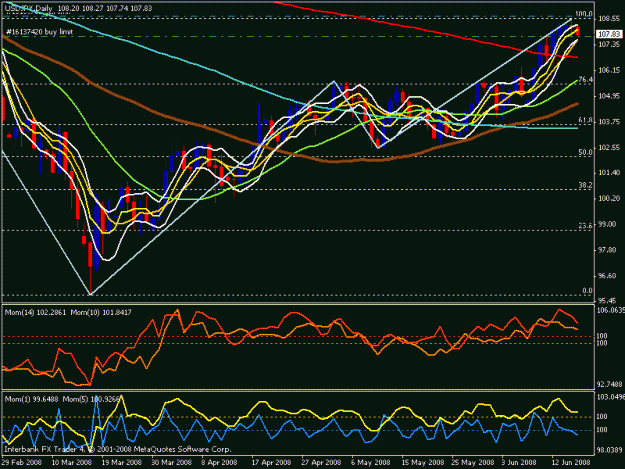Click the 106.0635 momentum scale value
The height and width of the screenshot is (469, 625).
click(x=610, y=310)
